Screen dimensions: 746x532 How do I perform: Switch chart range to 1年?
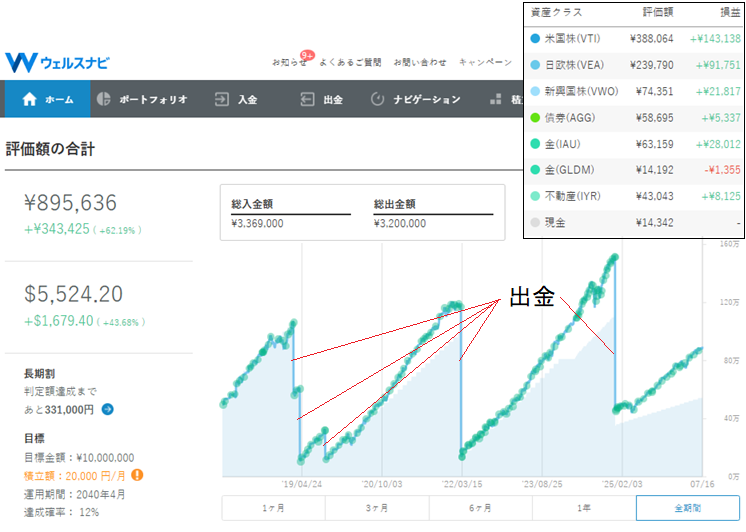click(x=584, y=508)
